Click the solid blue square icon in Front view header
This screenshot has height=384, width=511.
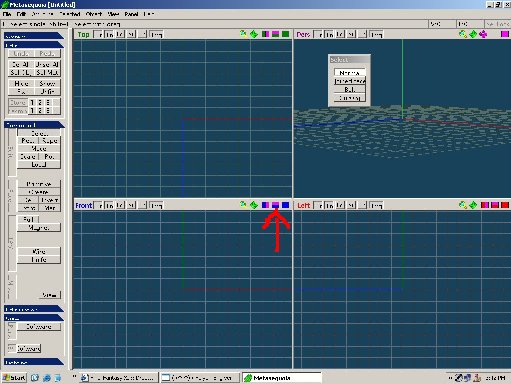click(x=286, y=205)
